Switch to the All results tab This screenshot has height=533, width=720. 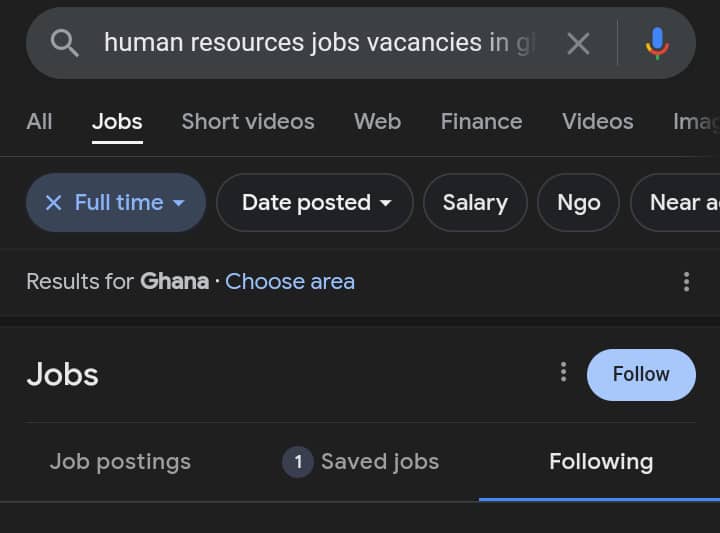(39, 122)
